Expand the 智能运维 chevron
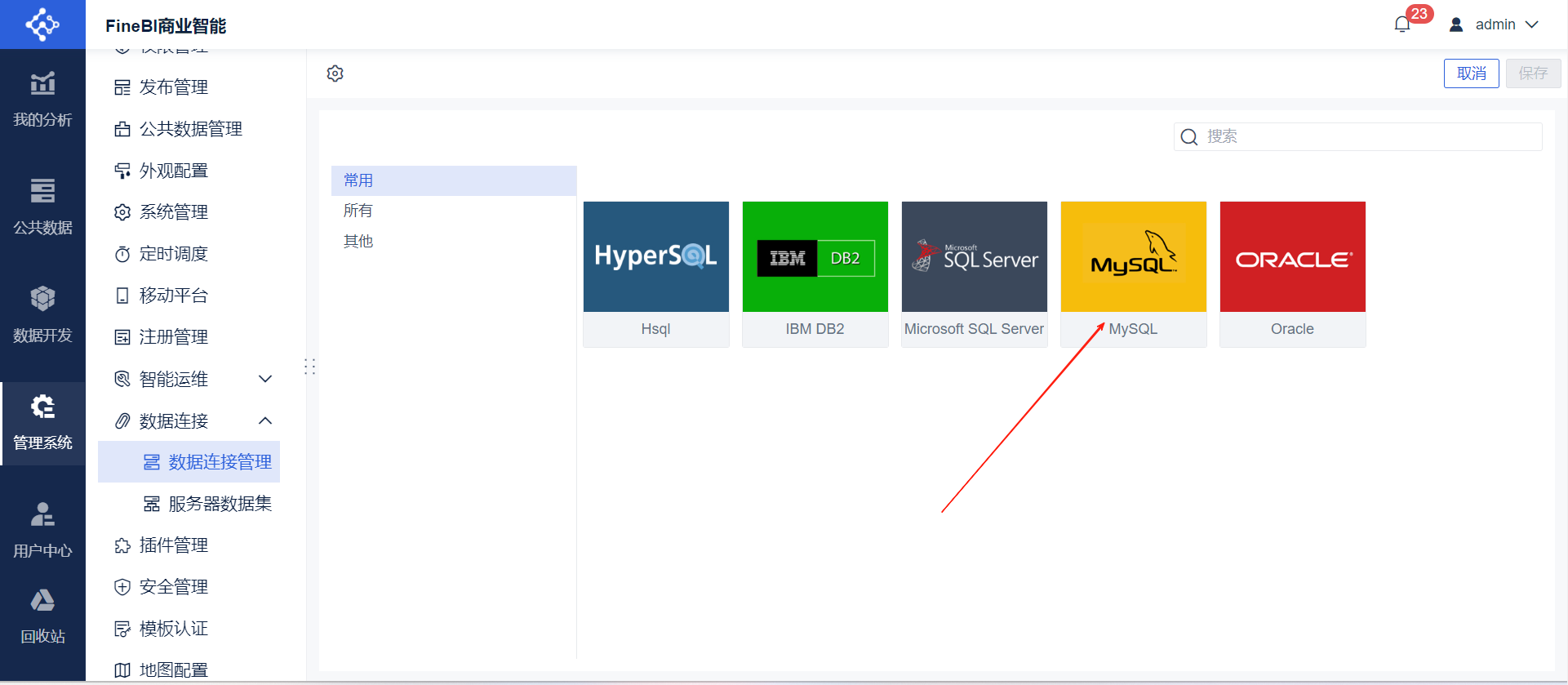The image size is (1568, 685). [265, 379]
